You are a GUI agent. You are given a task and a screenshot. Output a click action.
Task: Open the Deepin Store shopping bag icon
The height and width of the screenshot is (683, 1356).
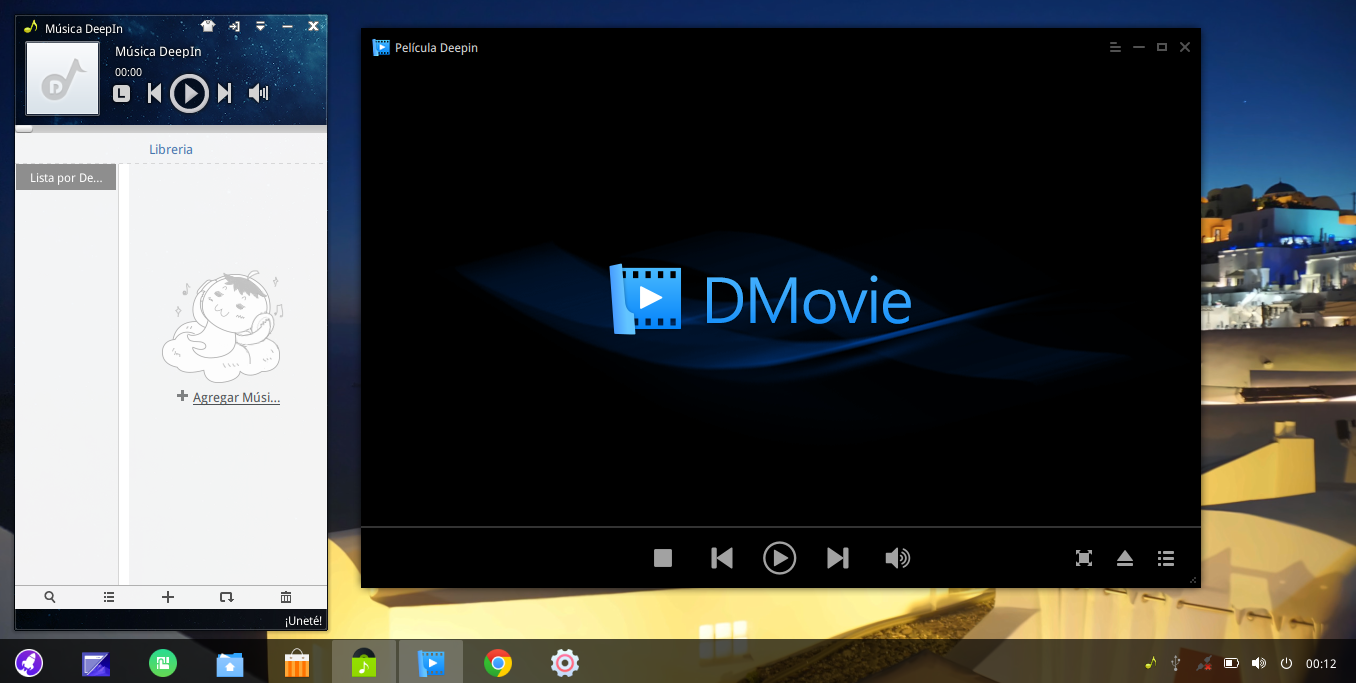point(297,662)
